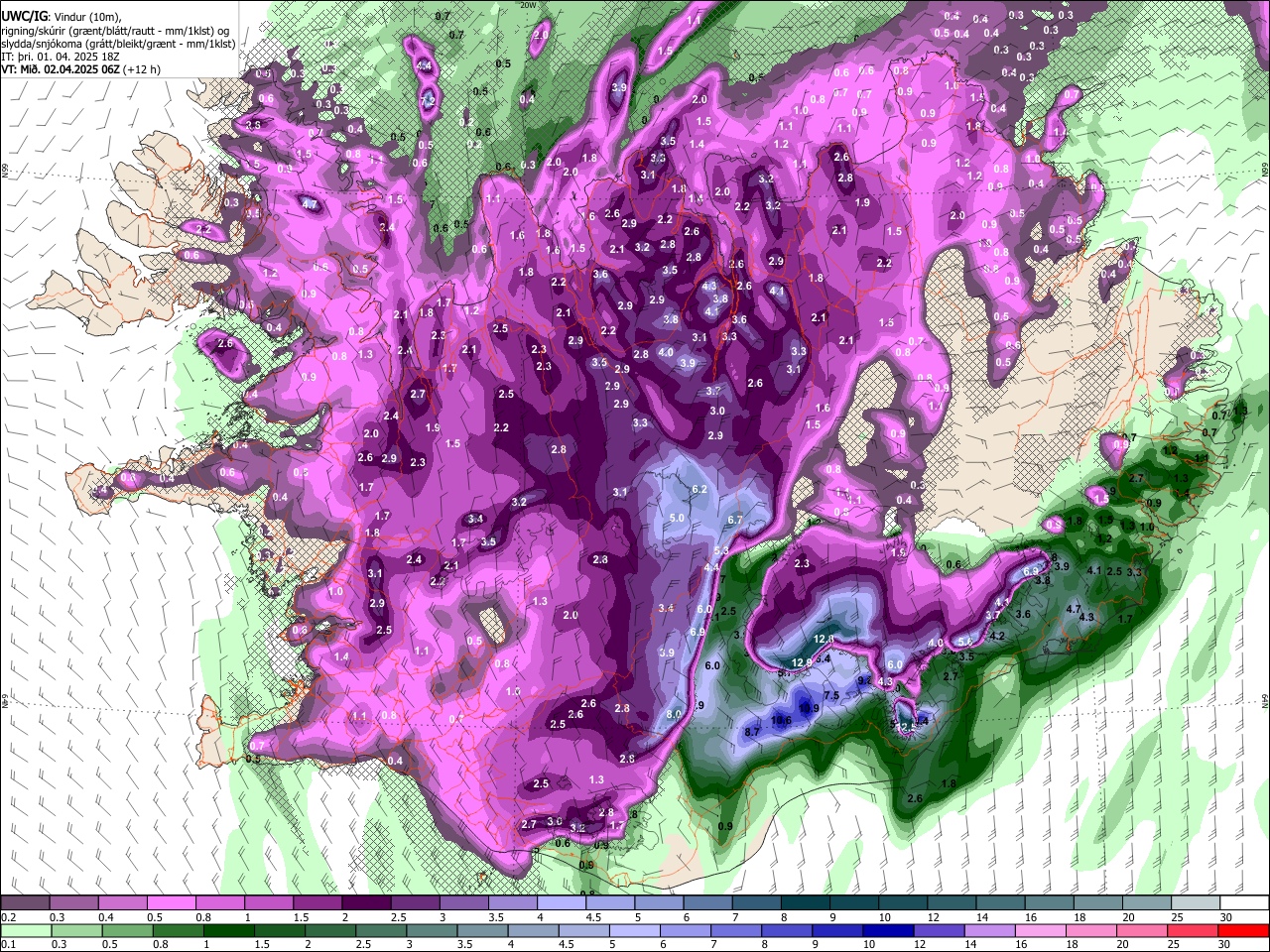Click the 8.7 rain value on the map
This screenshot has height=952, width=1270.
752,732
